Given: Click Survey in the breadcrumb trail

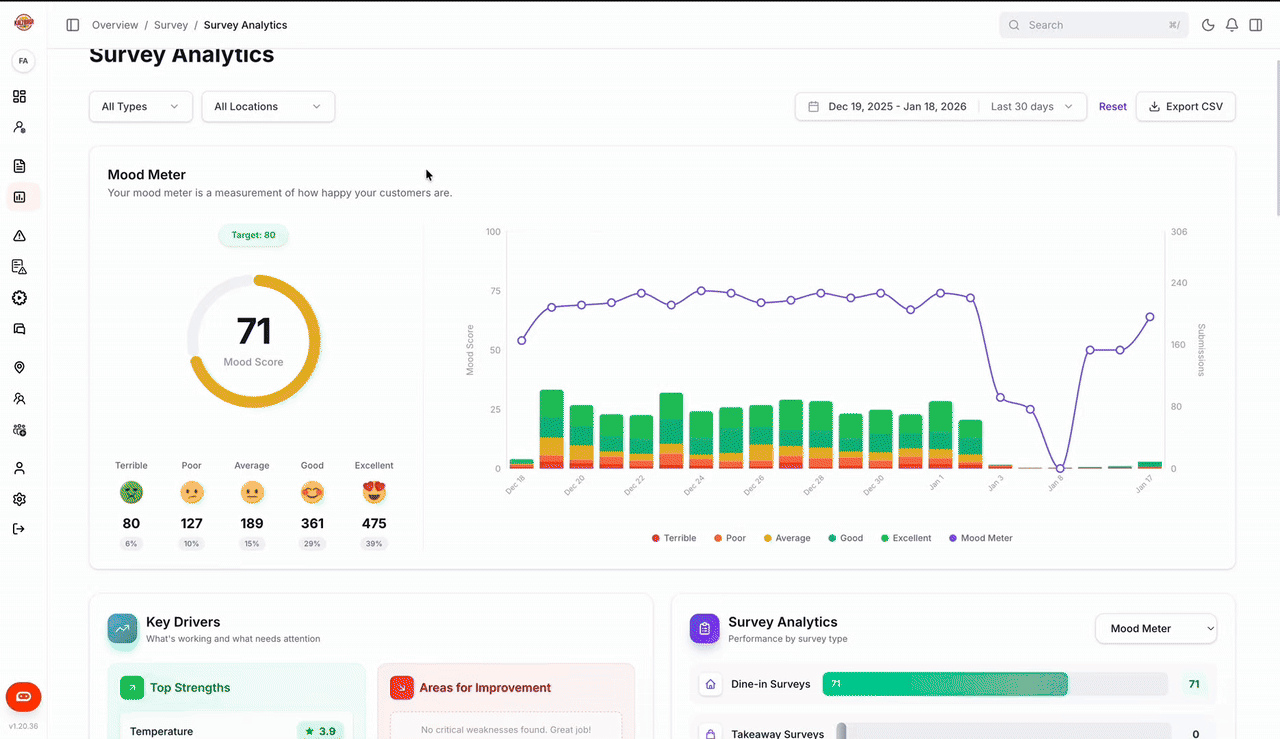Looking at the screenshot, I should click(x=170, y=25).
